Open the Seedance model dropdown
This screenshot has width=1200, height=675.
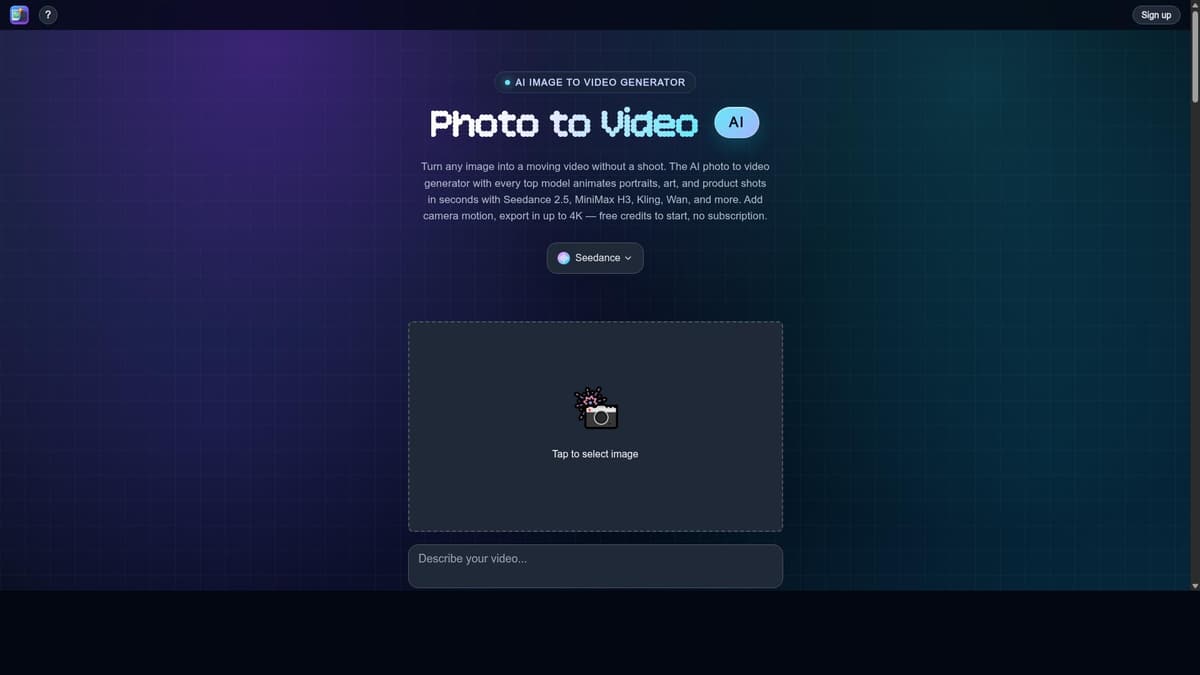click(595, 258)
